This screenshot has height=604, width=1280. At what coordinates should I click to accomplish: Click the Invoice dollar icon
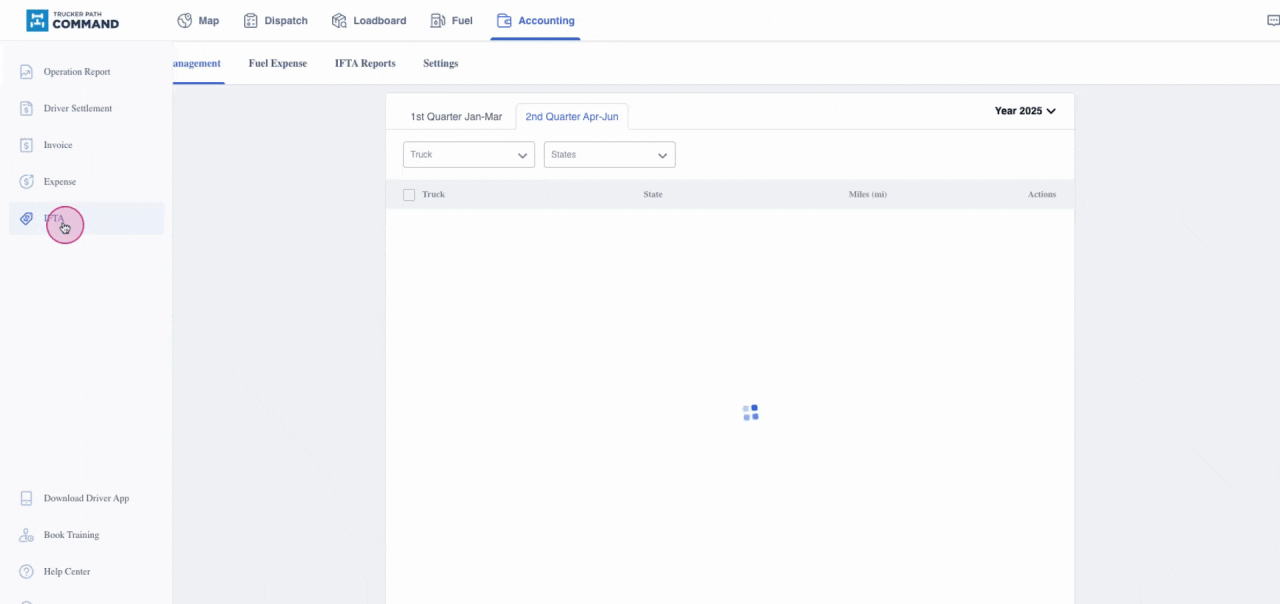[x=27, y=145]
